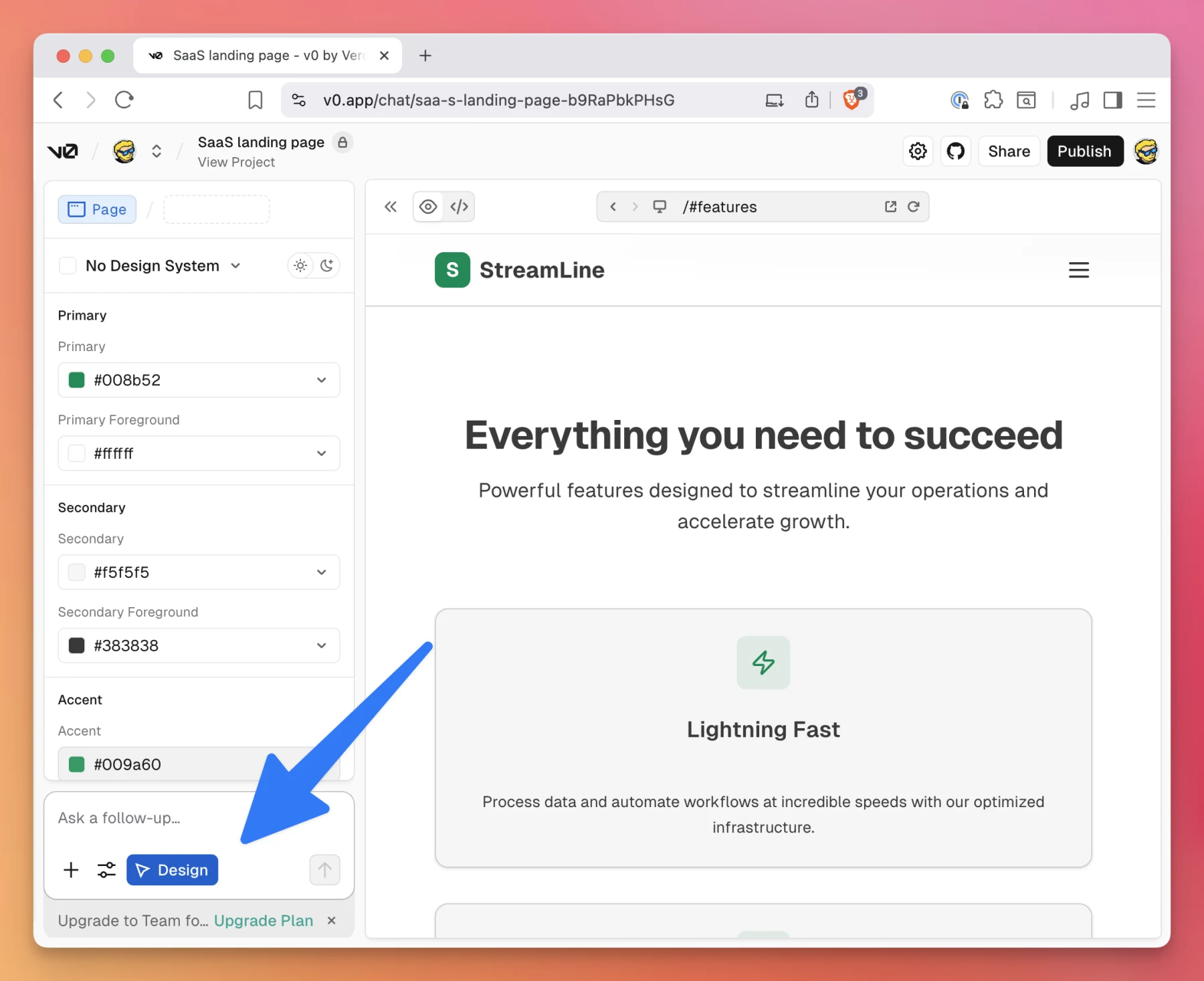Toggle the No Design System checkbox

[68, 265]
